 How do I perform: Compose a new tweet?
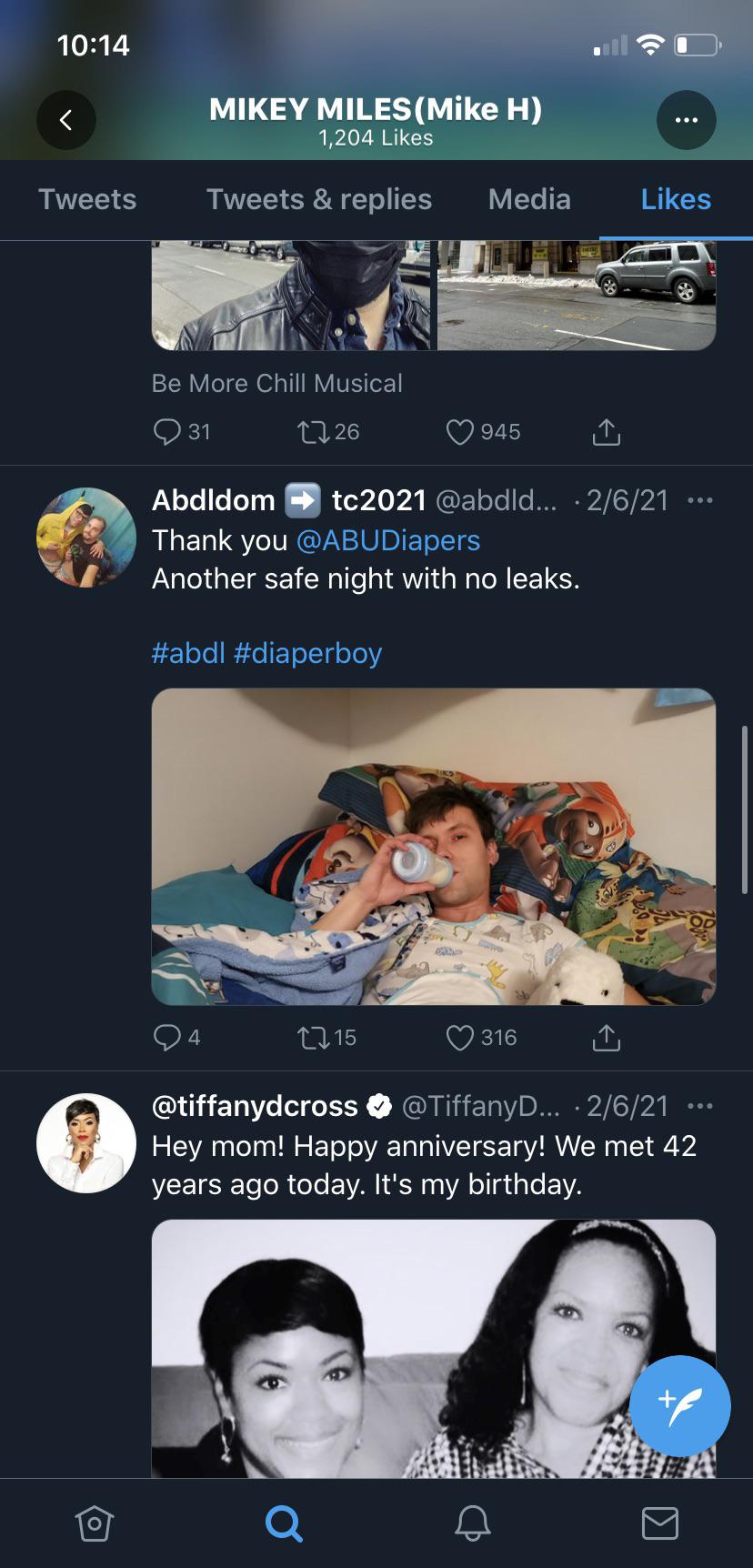(x=679, y=1405)
